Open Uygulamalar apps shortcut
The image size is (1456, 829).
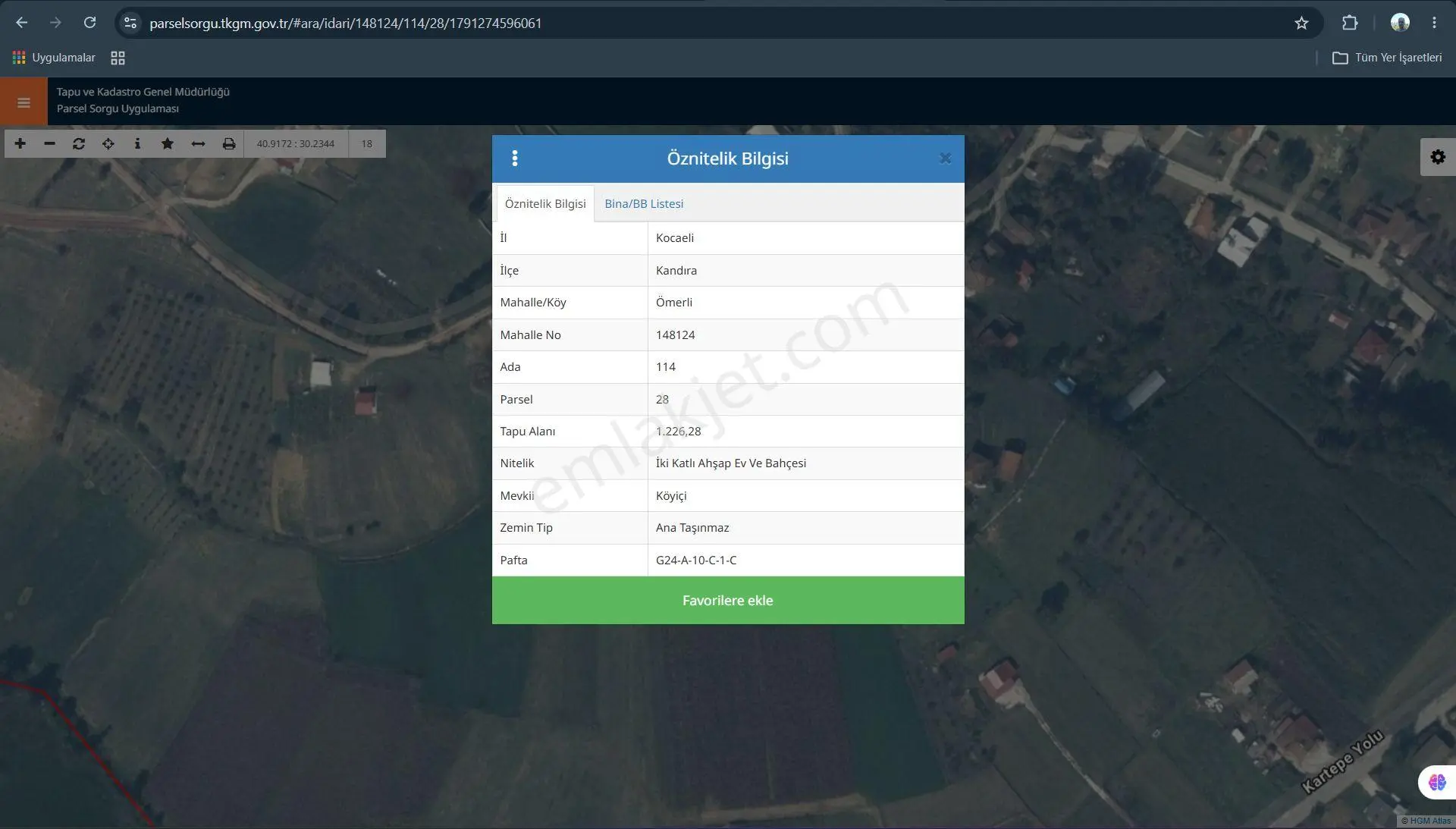[x=54, y=58]
